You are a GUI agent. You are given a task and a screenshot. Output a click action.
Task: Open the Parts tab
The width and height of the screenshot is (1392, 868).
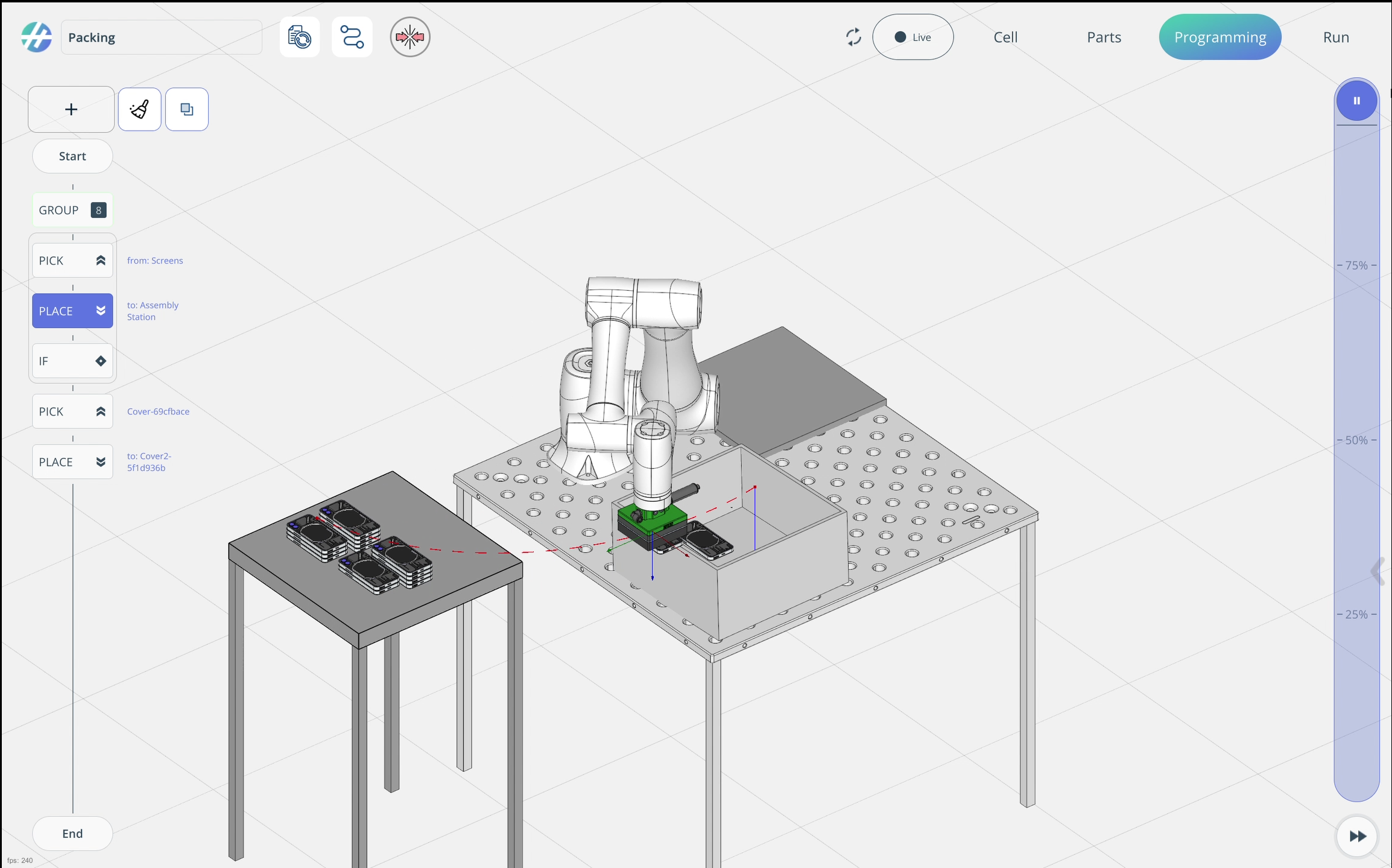(1104, 37)
